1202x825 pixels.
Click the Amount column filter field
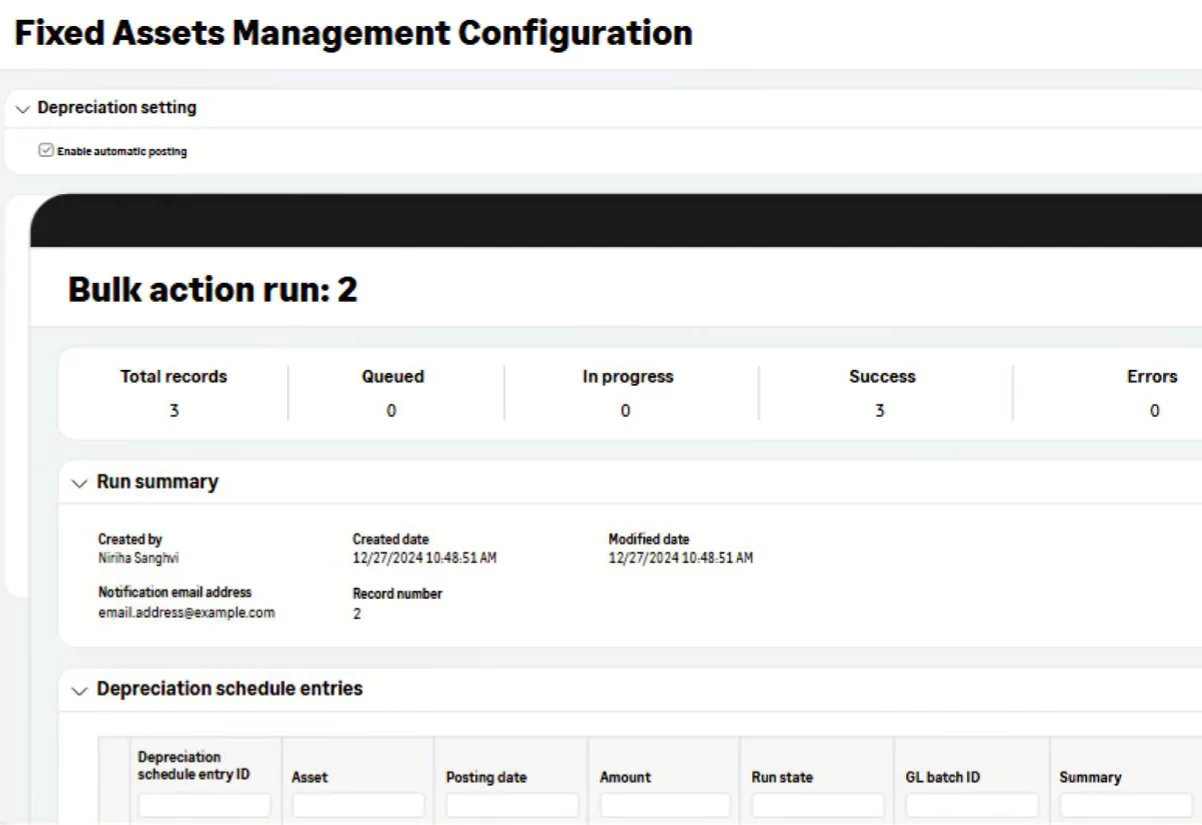pos(665,805)
